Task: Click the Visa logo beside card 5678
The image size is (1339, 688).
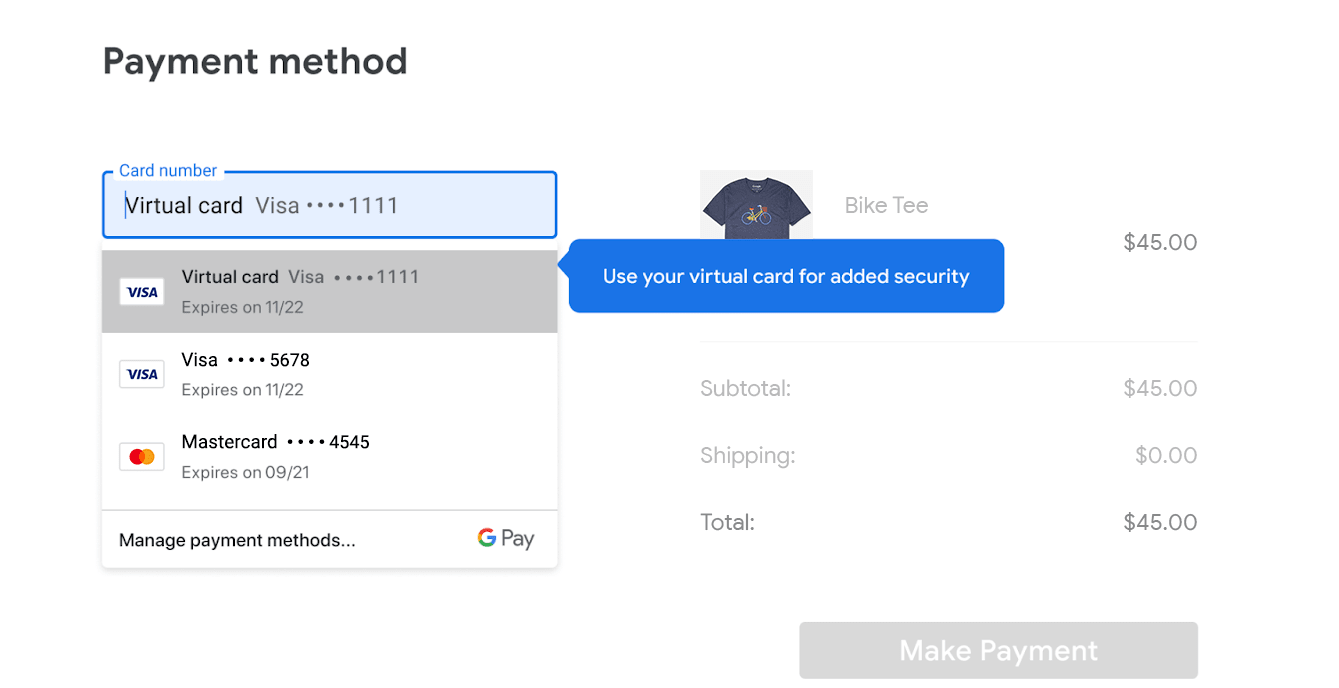Action: (141, 374)
